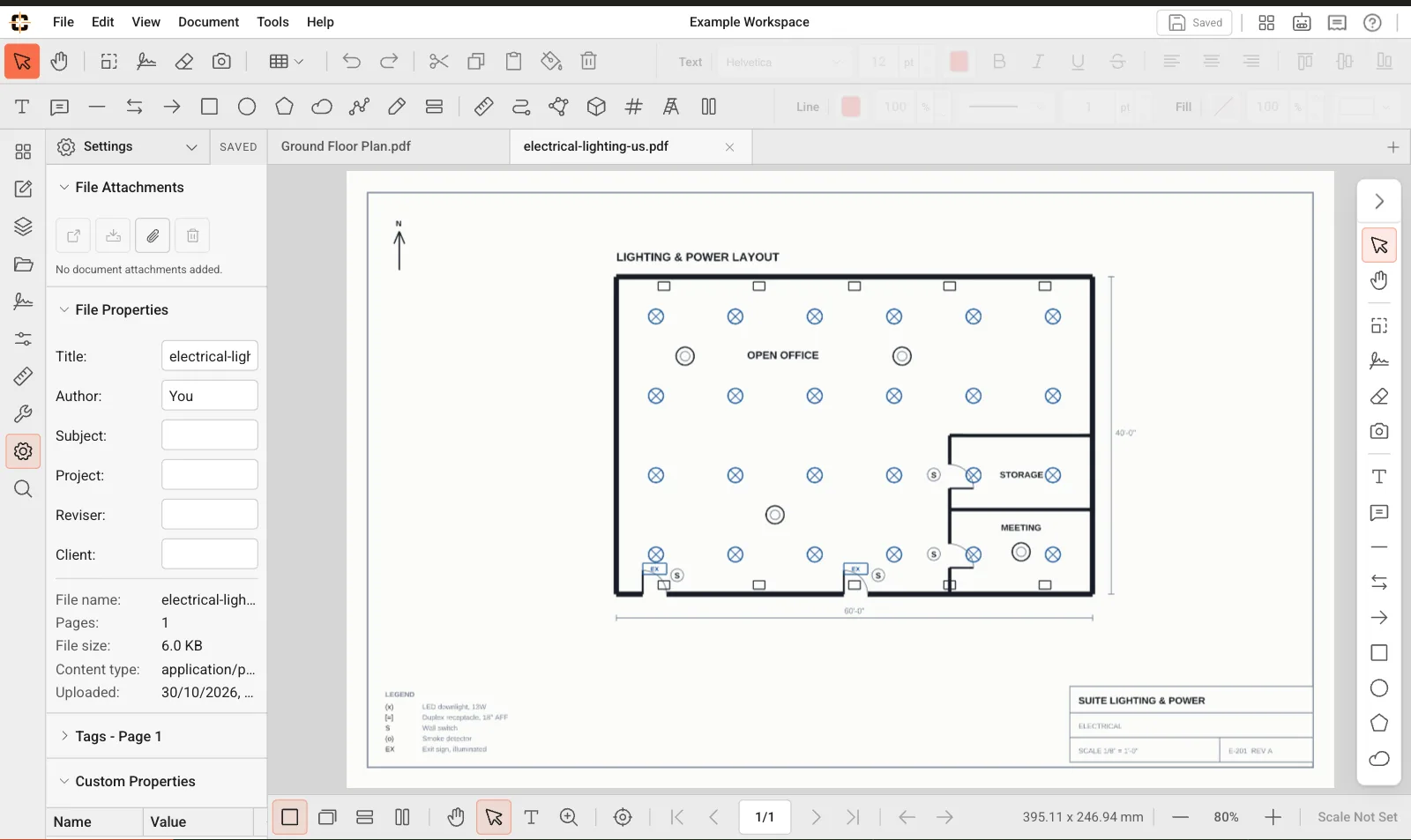Open the View menu

[x=146, y=22]
